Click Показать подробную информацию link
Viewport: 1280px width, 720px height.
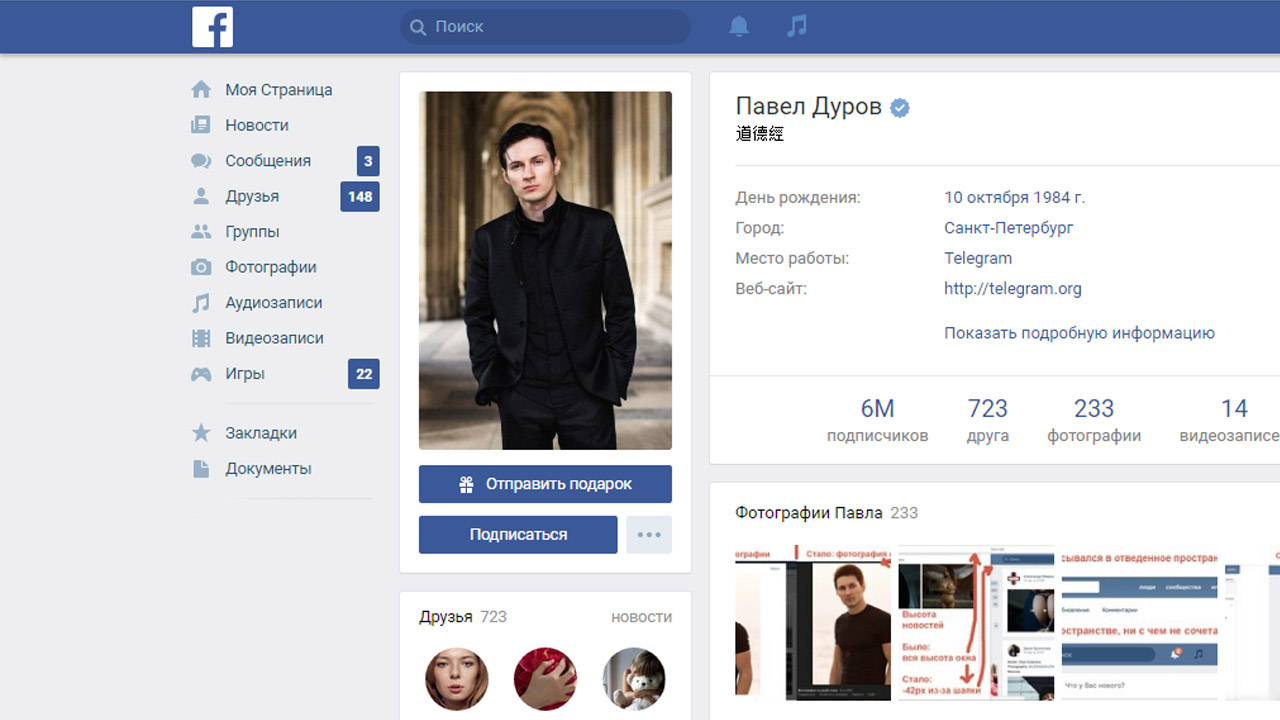tap(1079, 333)
